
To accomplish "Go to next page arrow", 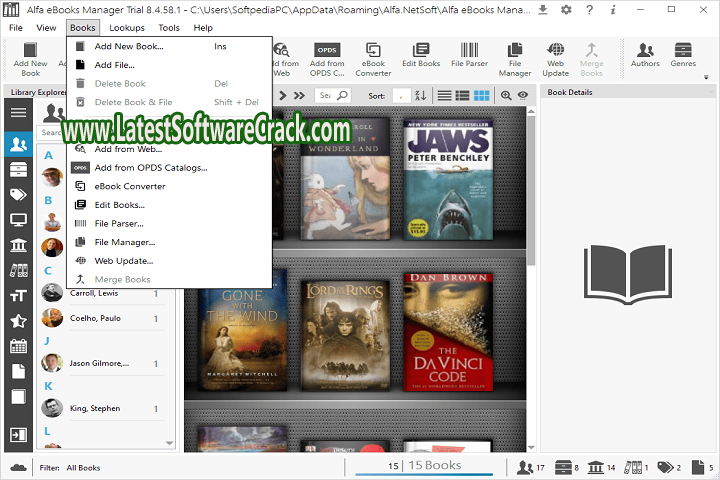I will point(282,95).
